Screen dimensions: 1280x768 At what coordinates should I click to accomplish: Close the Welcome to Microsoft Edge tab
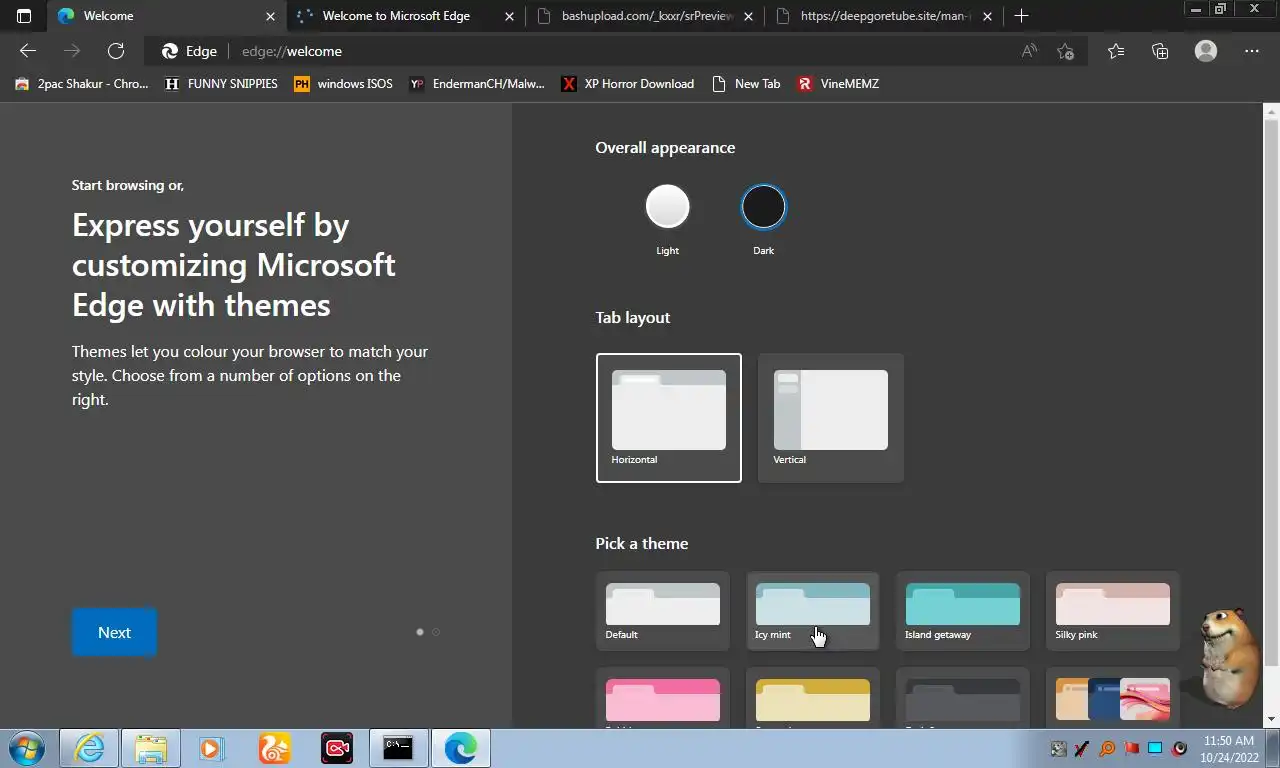[x=509, y=16]
